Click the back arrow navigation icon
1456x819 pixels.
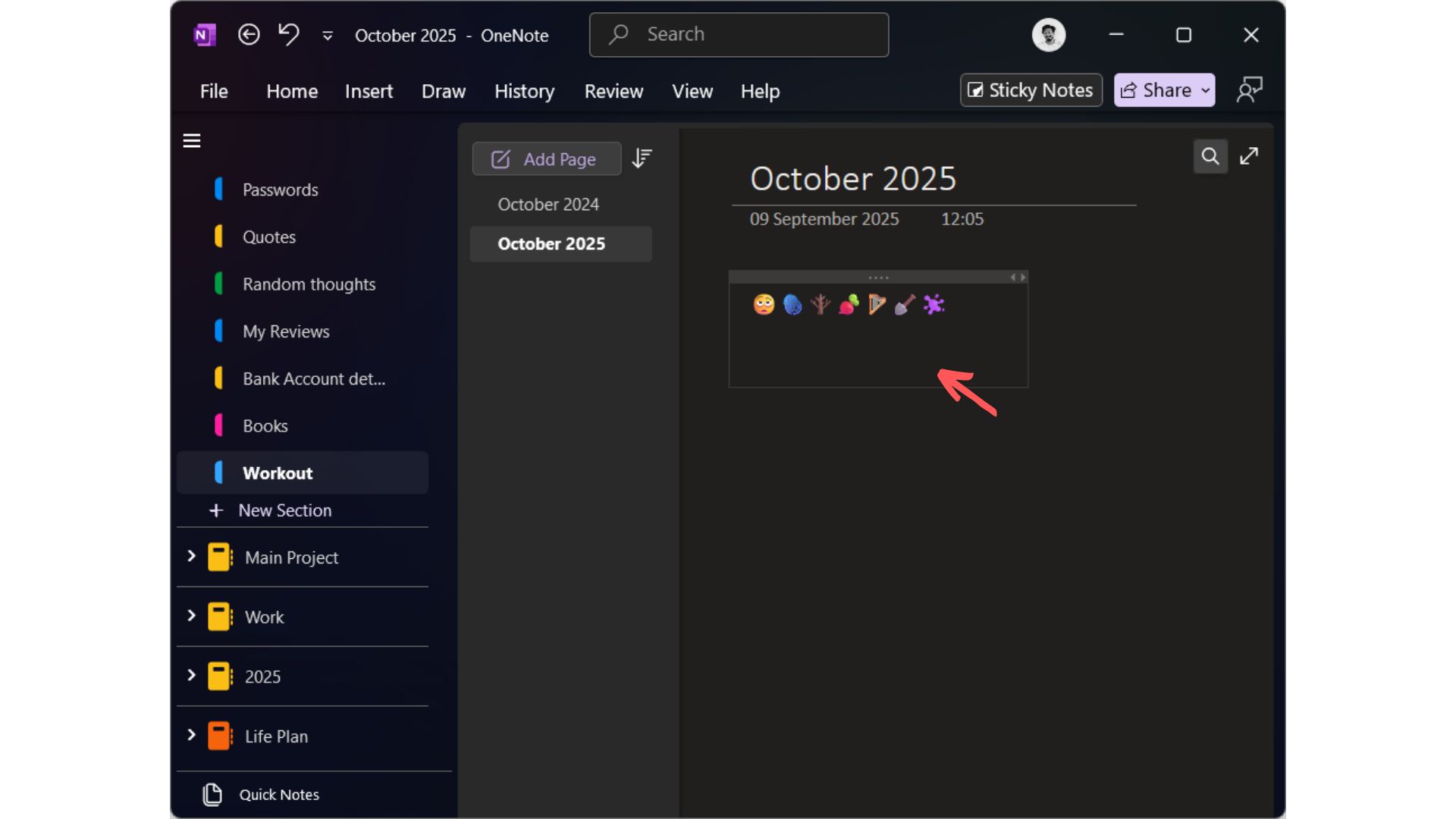(x=249, y=35)
